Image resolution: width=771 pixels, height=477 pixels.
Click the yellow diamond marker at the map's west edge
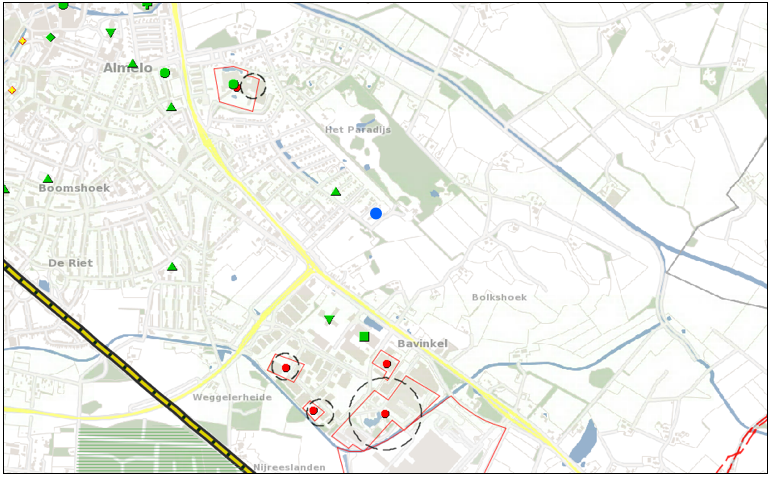[12, 90]
